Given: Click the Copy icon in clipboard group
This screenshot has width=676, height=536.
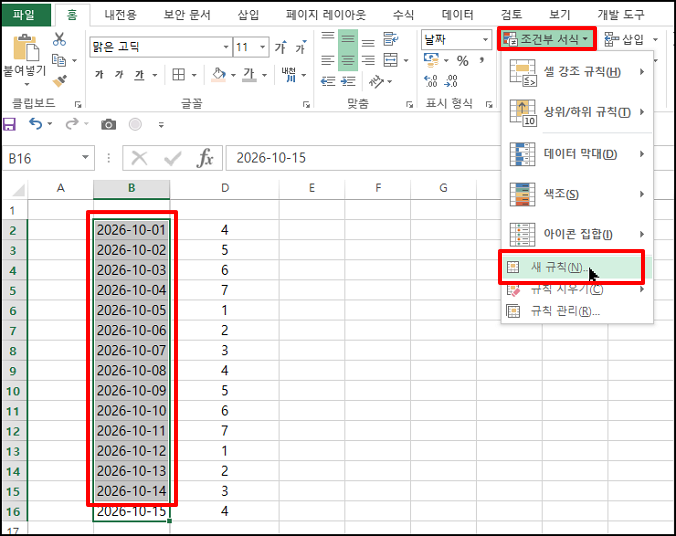Looking at the screenshot, I should coord(59,60).
